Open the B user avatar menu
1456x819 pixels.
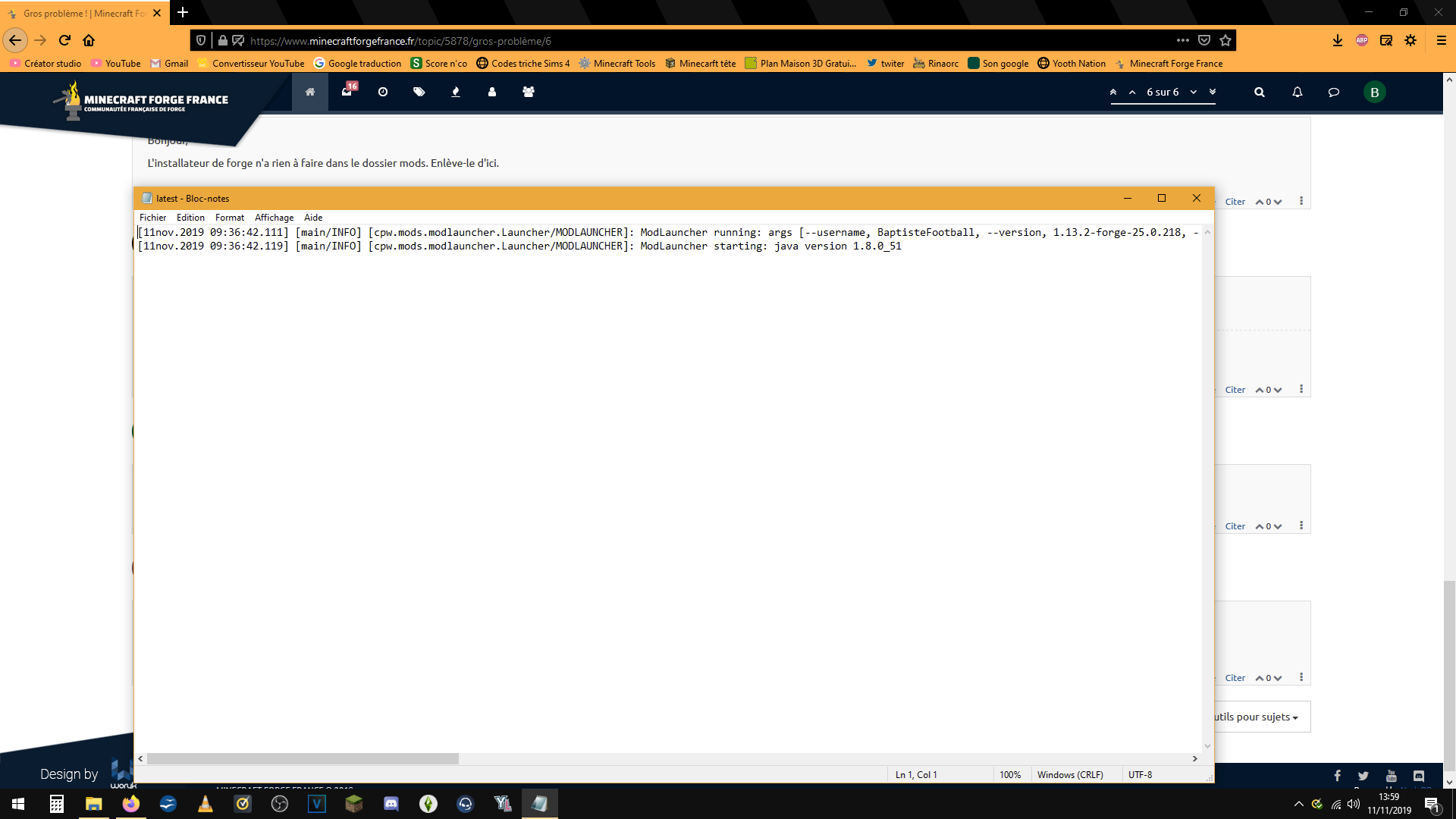pos(1374,92)
